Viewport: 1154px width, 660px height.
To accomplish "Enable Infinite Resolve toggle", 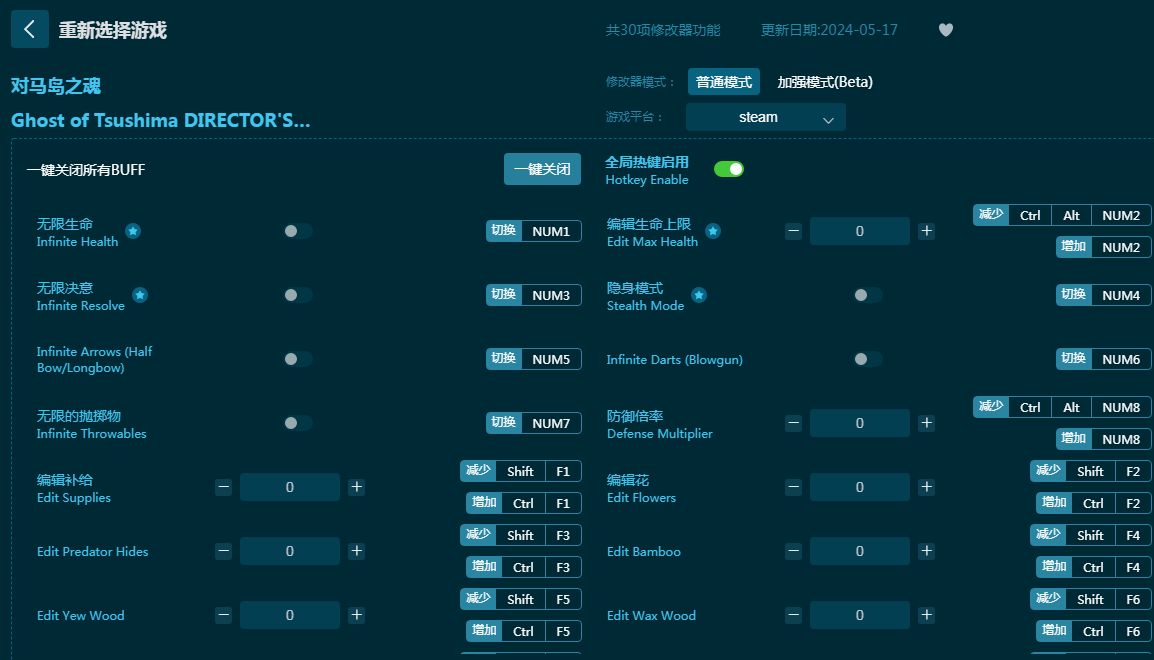I will tap(298, 295).
